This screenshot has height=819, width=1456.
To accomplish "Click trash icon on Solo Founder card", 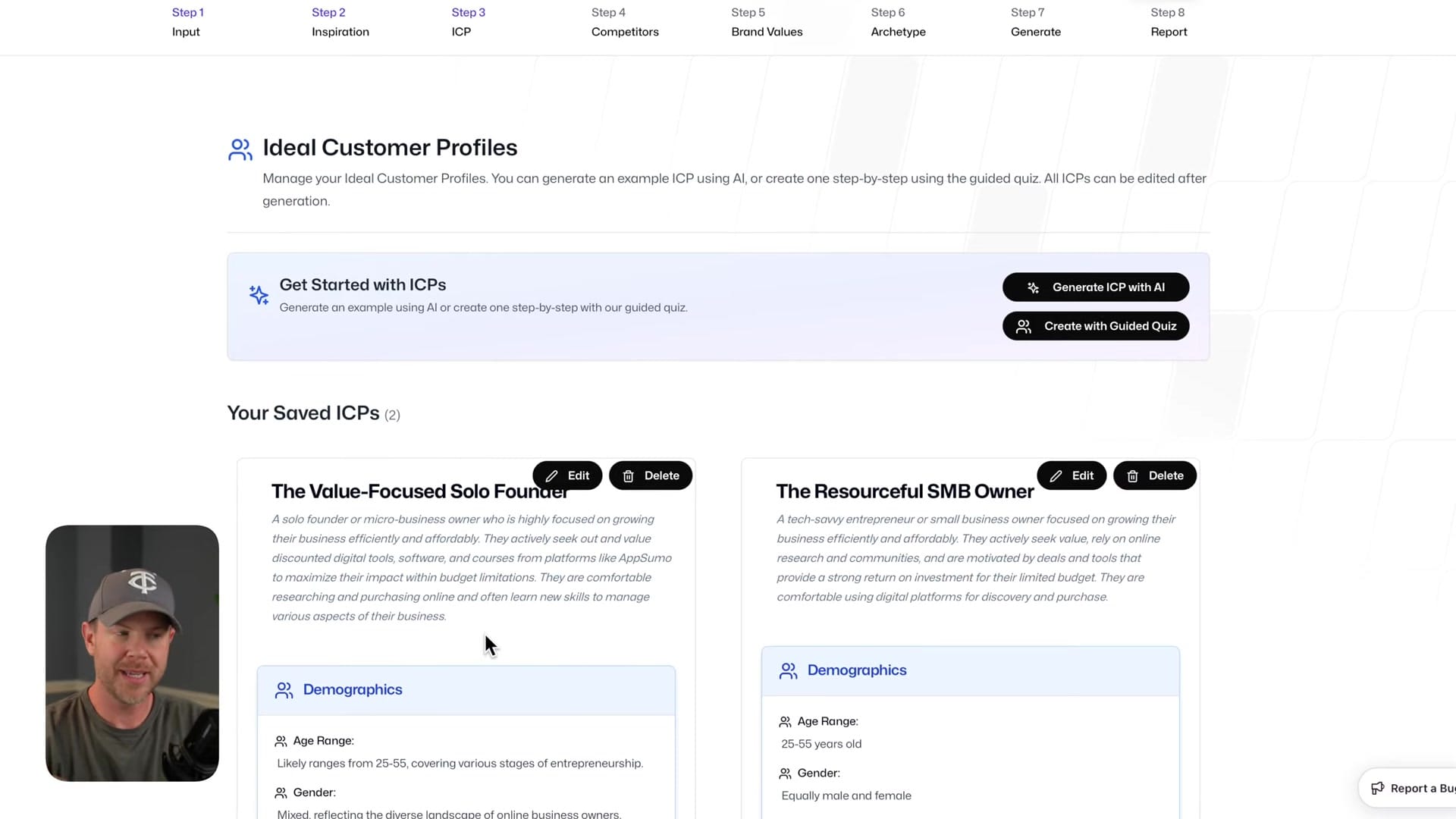I will click(628, 476).
